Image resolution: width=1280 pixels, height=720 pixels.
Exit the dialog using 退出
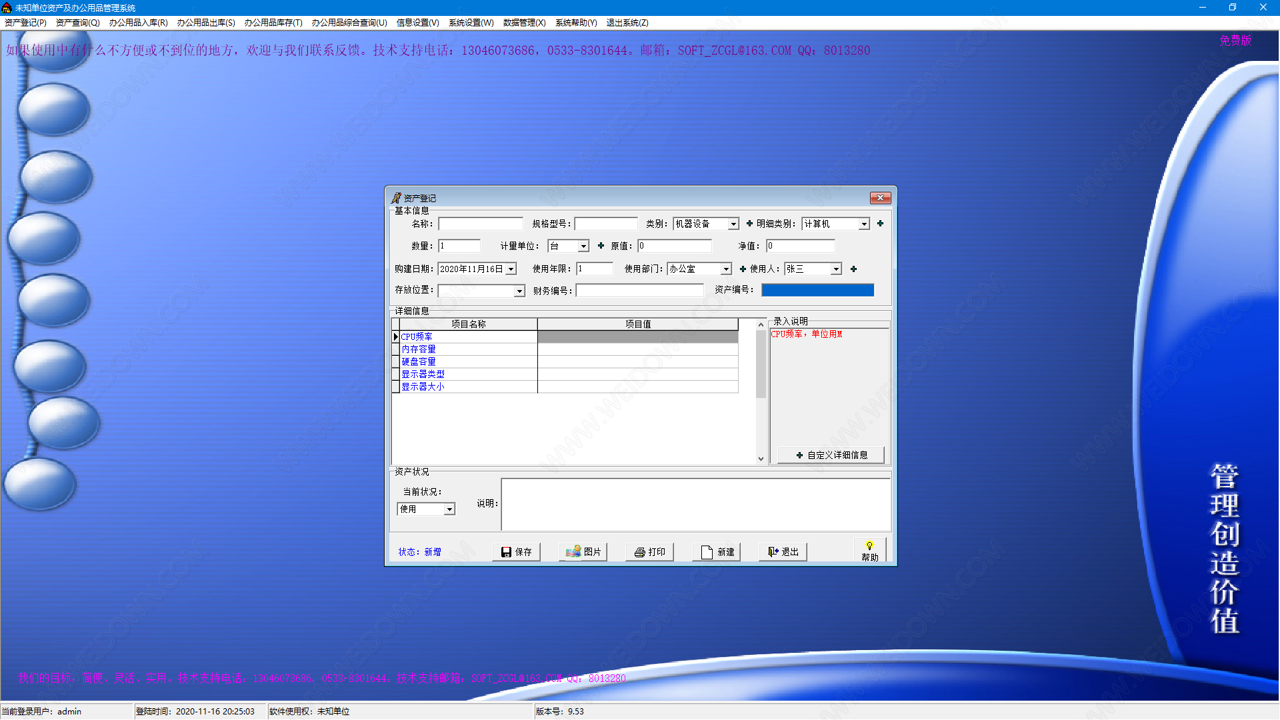point(783,552)
